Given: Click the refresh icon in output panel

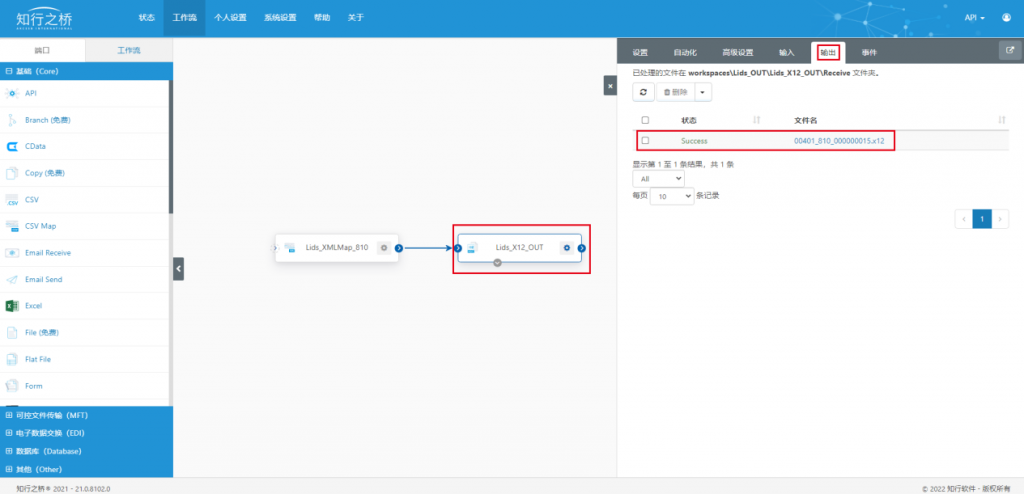Looking at the screenshot, I should point(643,92).
